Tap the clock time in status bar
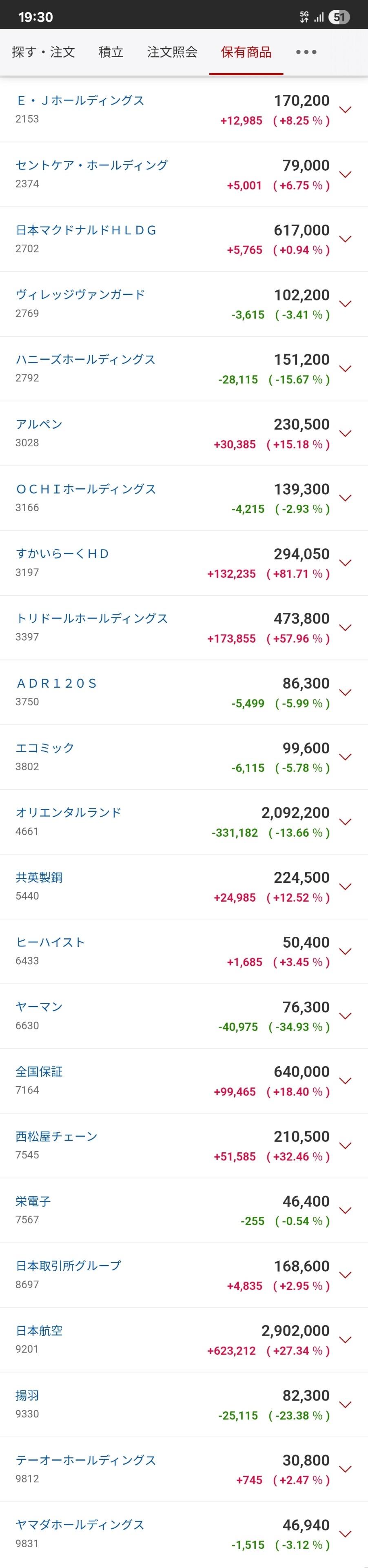The height and width of the screenshot is (1568, 368). [x=35, y=17]
